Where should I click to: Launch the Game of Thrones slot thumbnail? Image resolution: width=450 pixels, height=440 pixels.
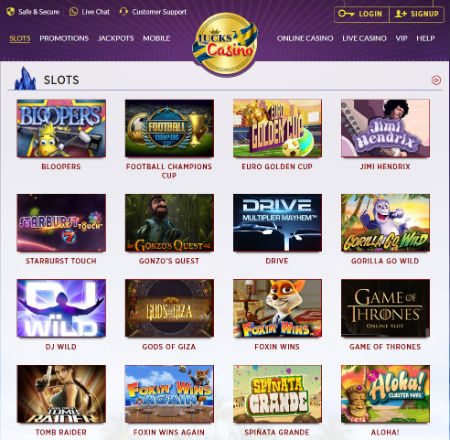pos(385,308)
